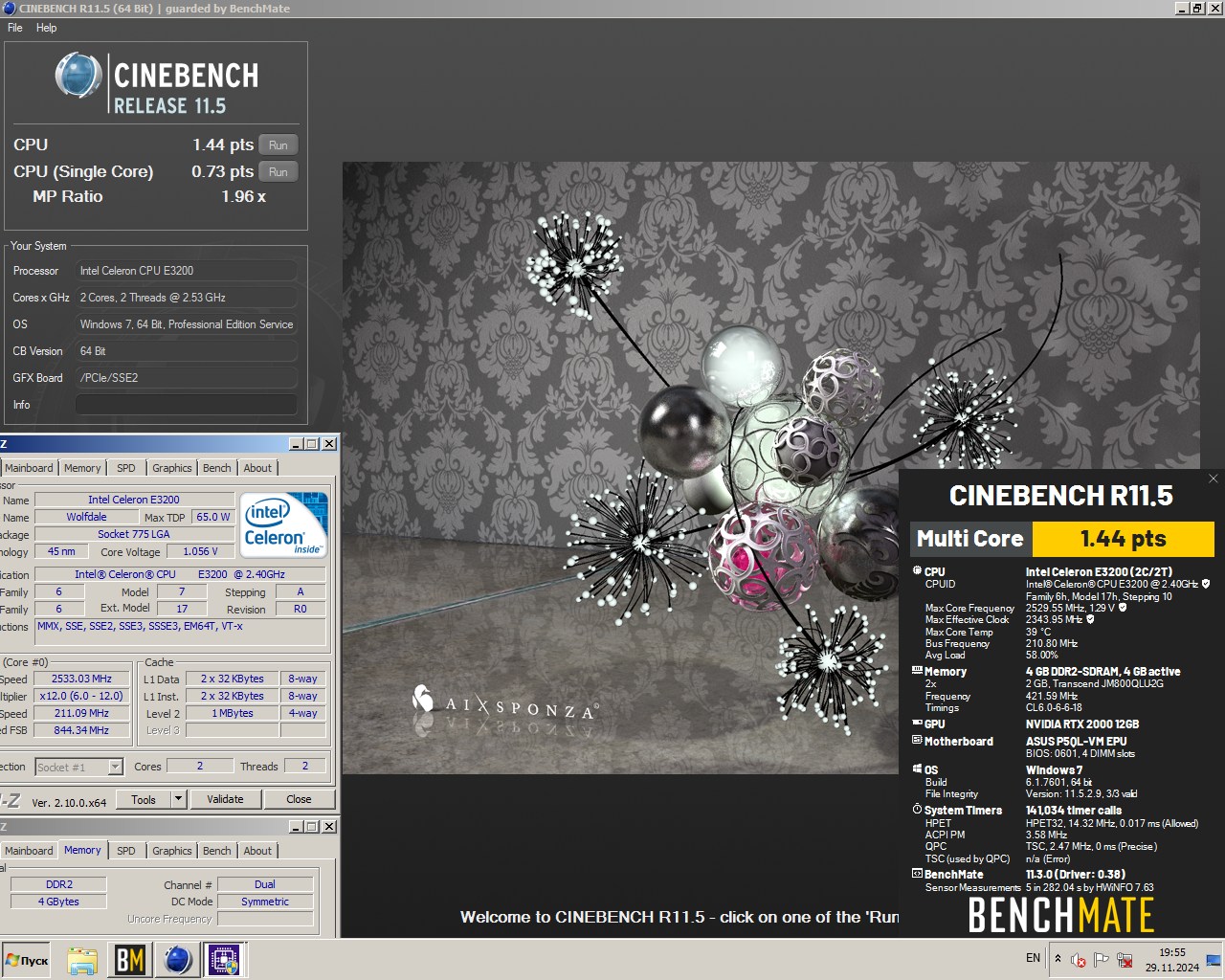Click the BenchMate version icon in the panel
This screenshot has width=1225, height=980.
(x=917, y=874)
